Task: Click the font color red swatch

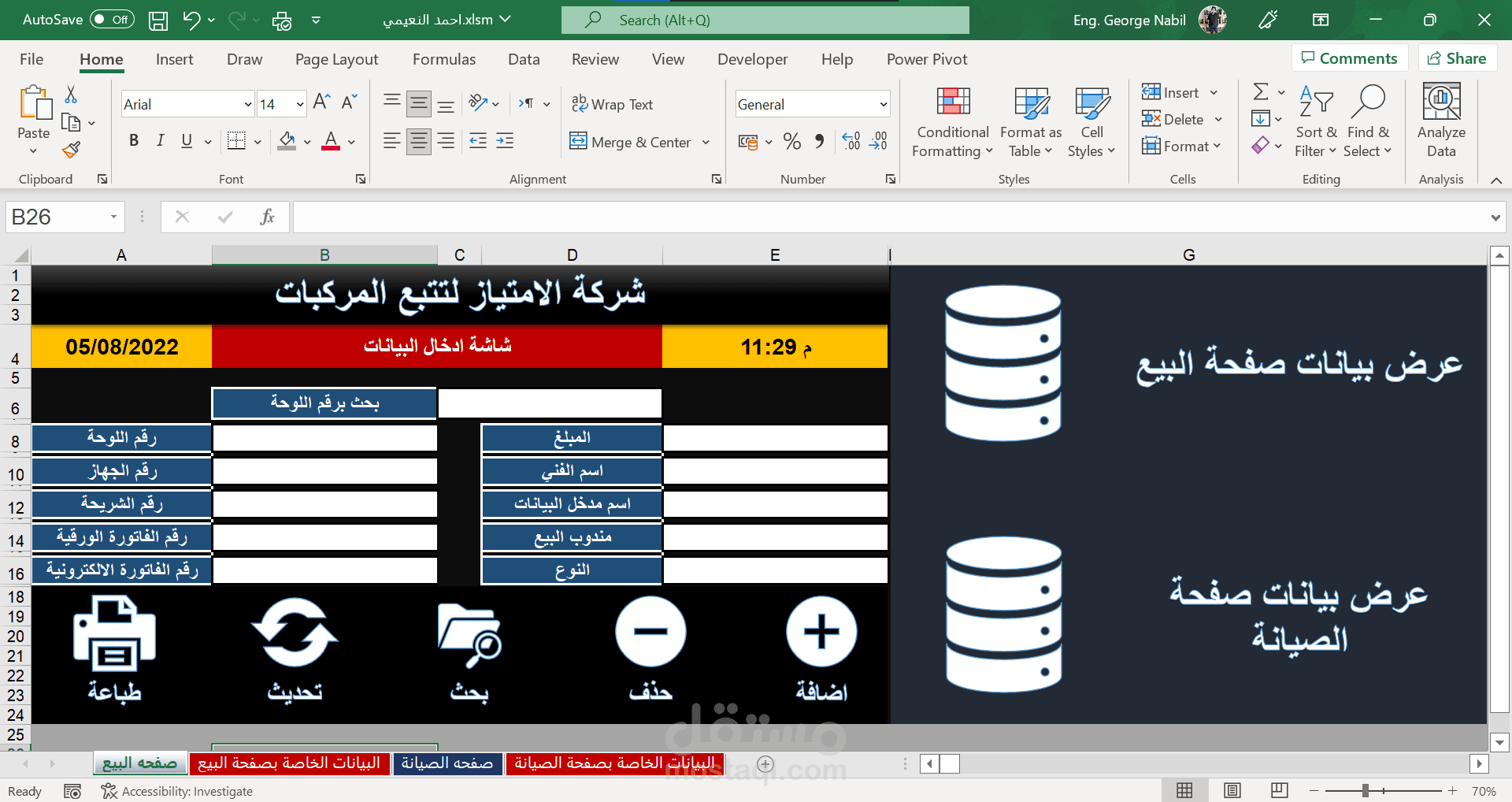Action: pos(331,142)
